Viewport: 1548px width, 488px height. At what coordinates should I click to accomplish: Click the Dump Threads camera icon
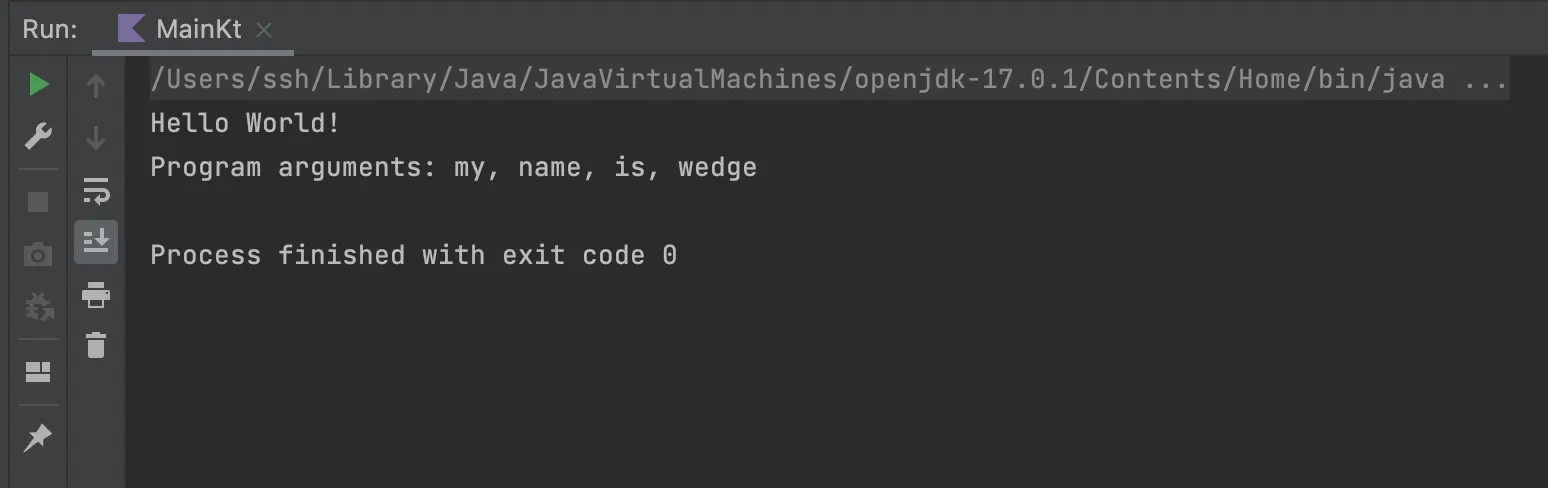click(38, 255)
